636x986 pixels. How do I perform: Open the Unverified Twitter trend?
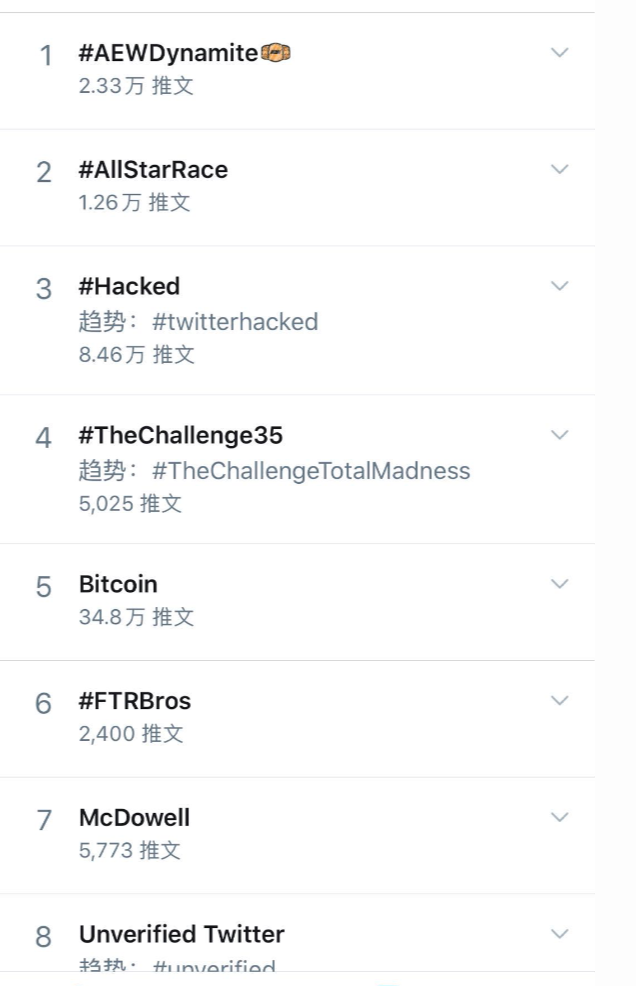pos(181,933)
